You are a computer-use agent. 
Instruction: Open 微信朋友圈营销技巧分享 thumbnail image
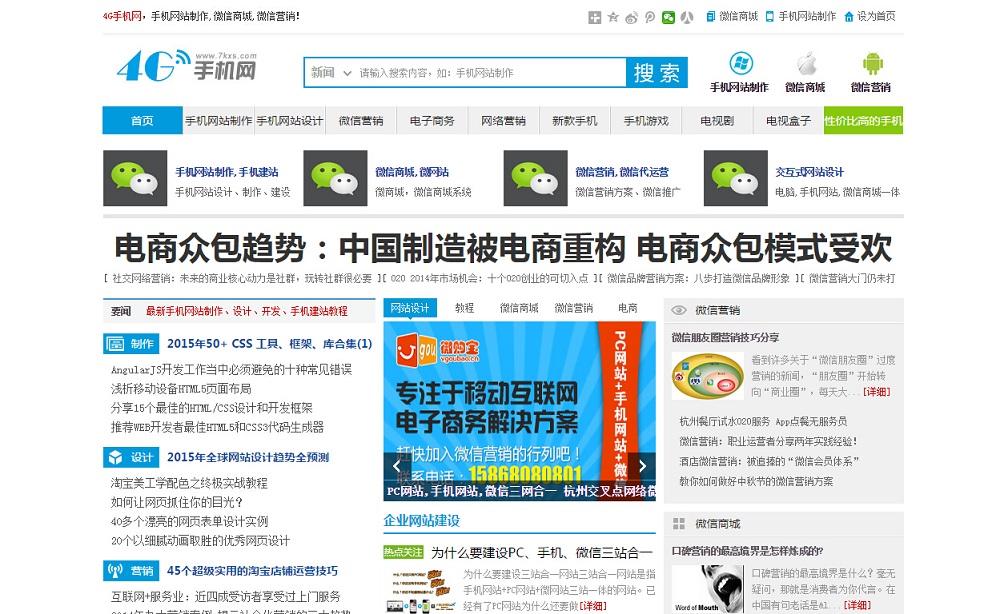click(707, 376)
